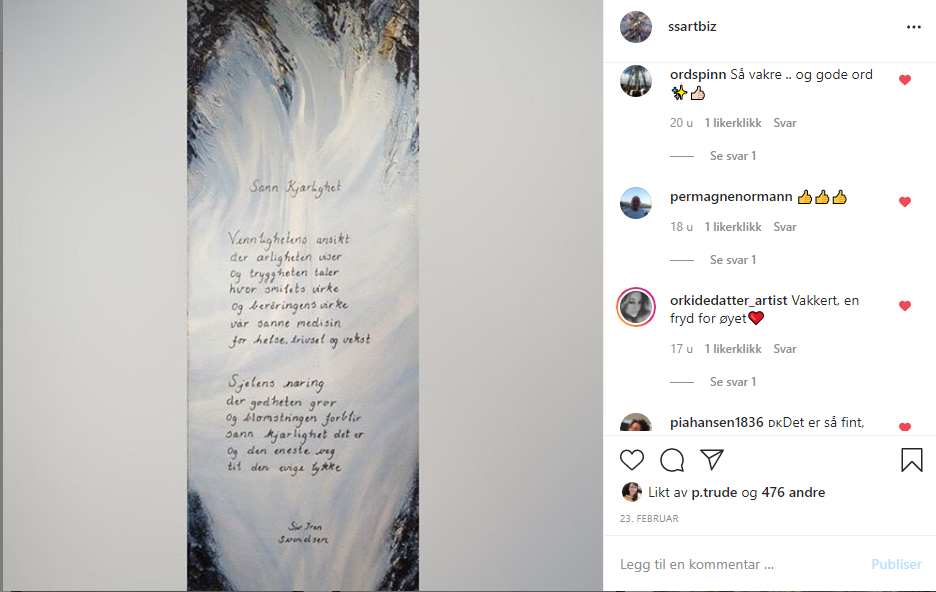Open orkidedatter_artist story avatar
Viewport: 936px width, 592px height.
(x=636, y=307)
